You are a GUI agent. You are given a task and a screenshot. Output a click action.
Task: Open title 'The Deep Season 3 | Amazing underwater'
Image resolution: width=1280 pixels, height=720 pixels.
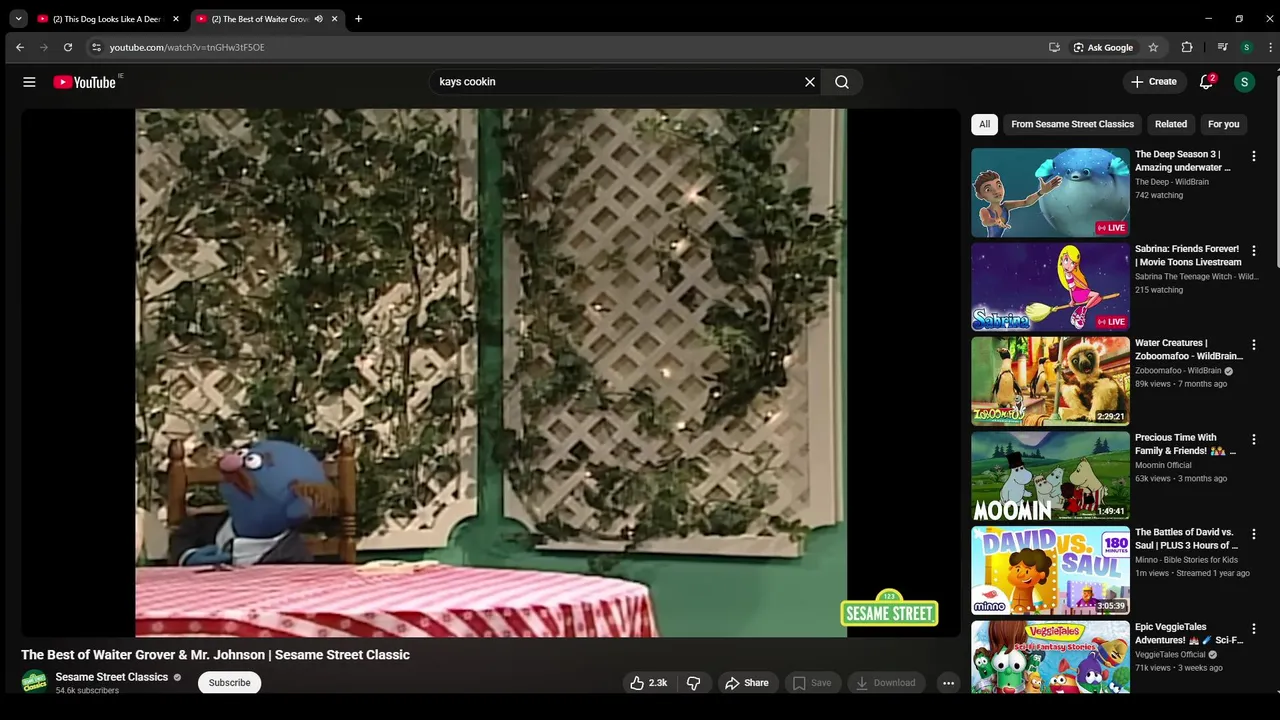[x=1184, y=161]
